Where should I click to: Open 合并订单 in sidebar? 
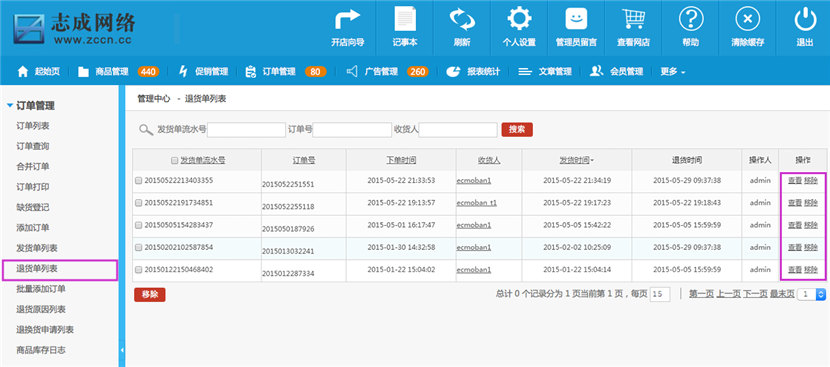33,167
